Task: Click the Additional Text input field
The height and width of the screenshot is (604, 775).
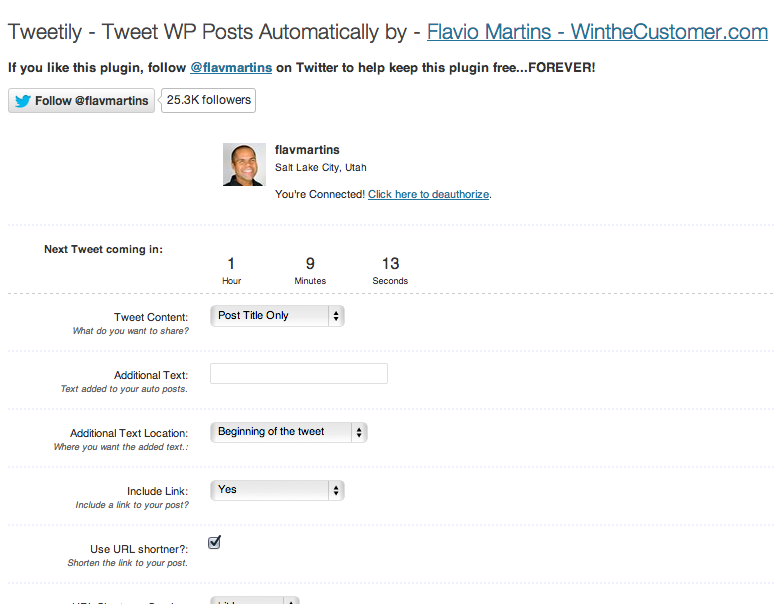Action: (299, 374)
